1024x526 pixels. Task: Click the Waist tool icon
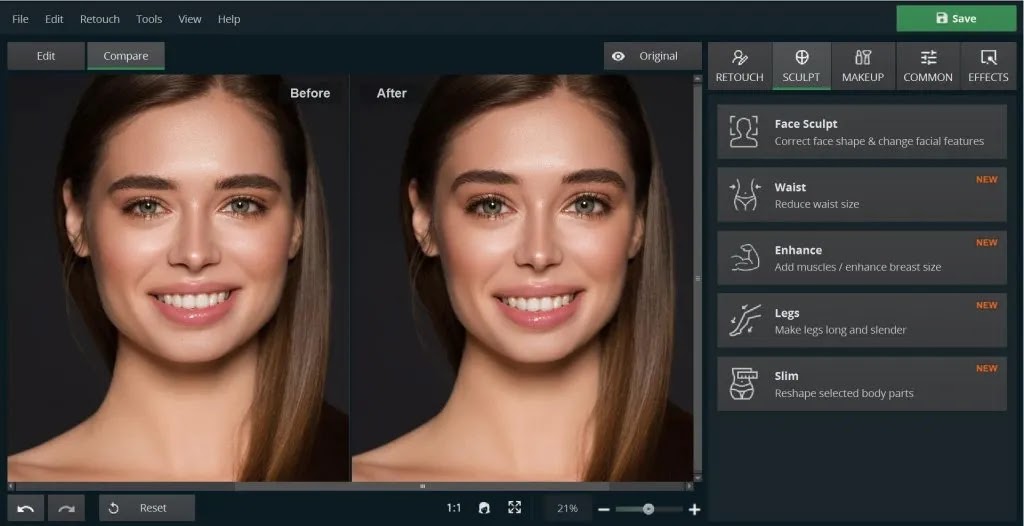[744, 195]
